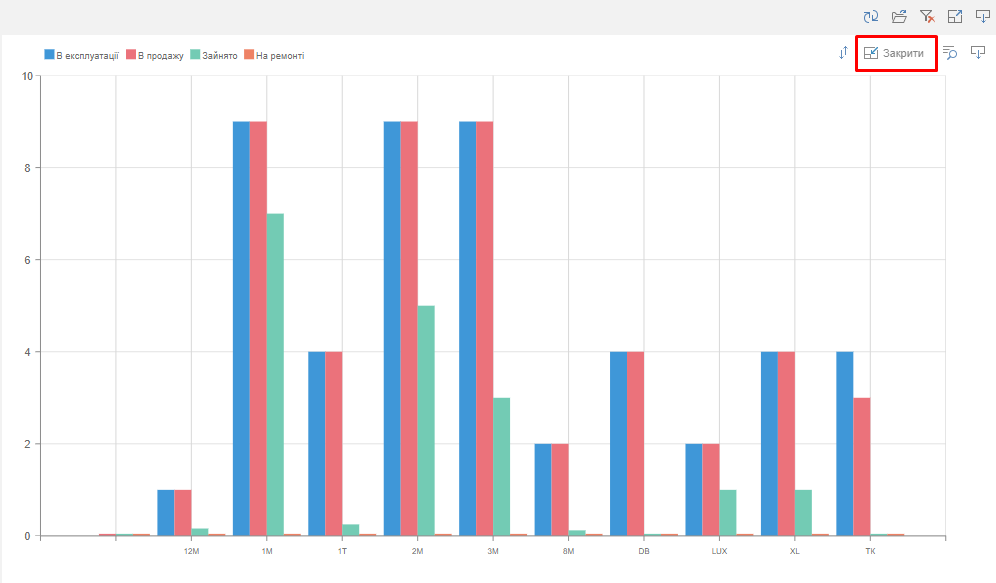996x583 pixels.
Task: Toggle the 'На ремонті' legend series
Action: tap(274, 55)
